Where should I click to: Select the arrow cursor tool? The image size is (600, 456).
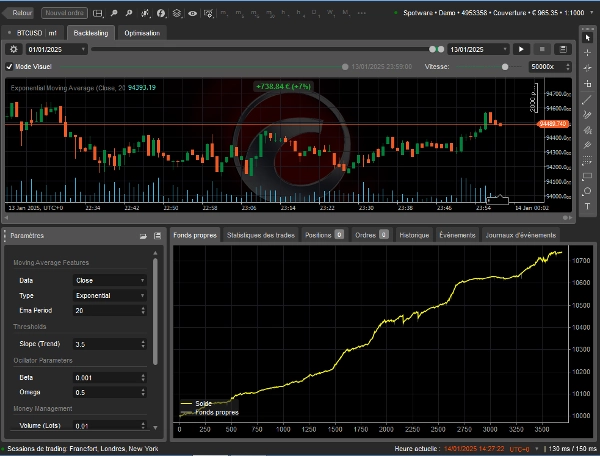(x=587, y=38)
